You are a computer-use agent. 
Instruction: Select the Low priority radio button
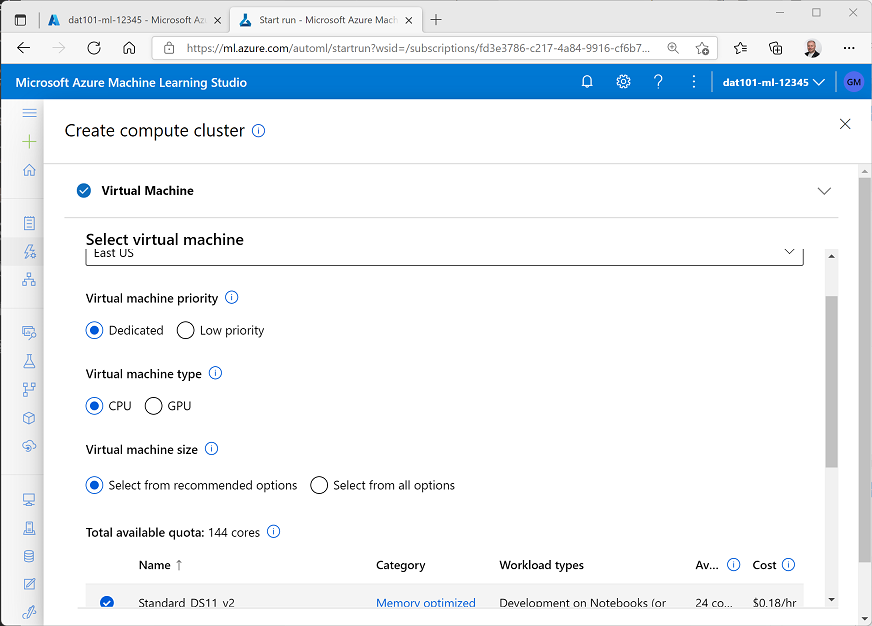click(x=185, y=330)
